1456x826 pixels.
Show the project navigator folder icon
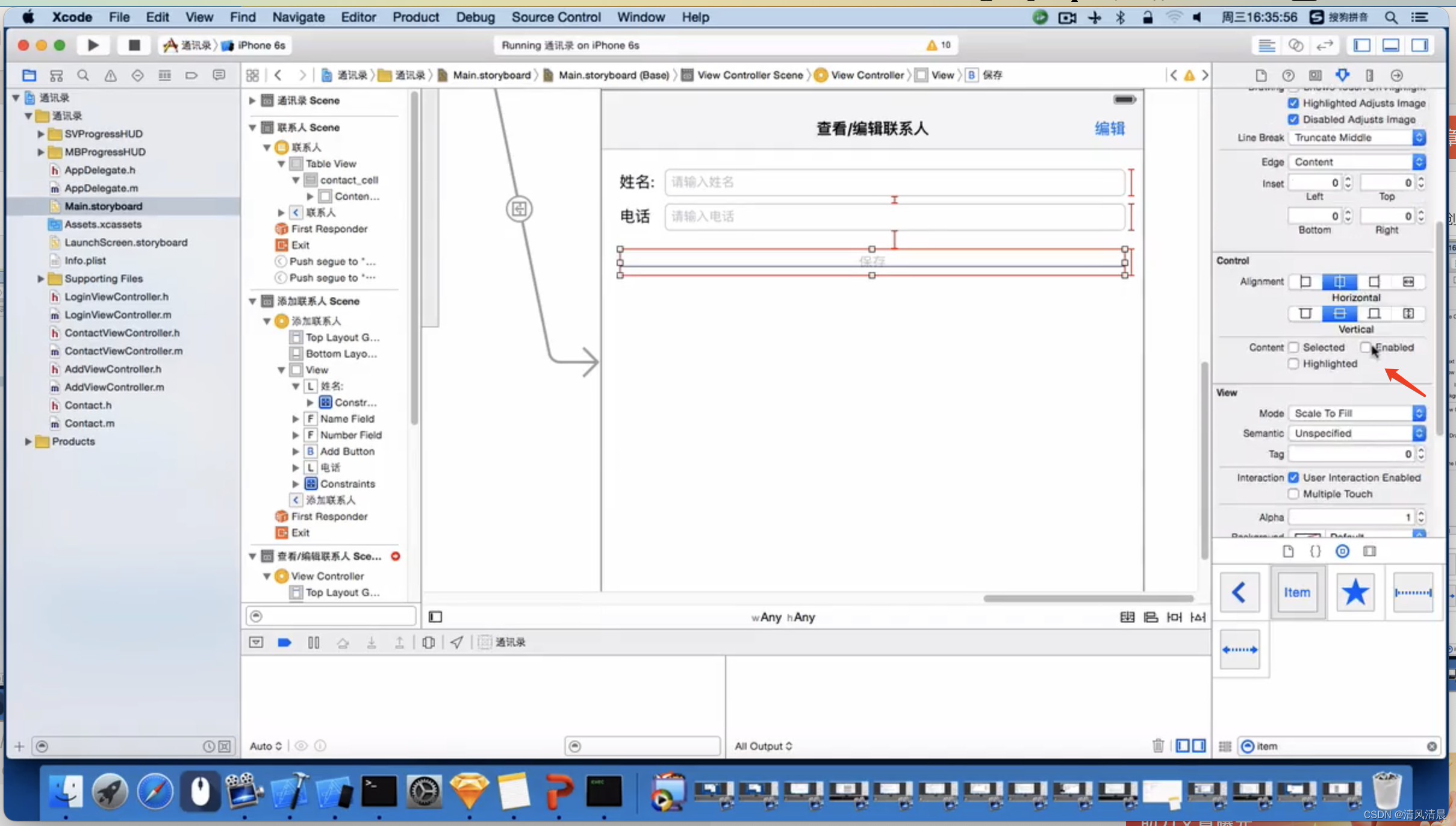click(x=29, y=75)
